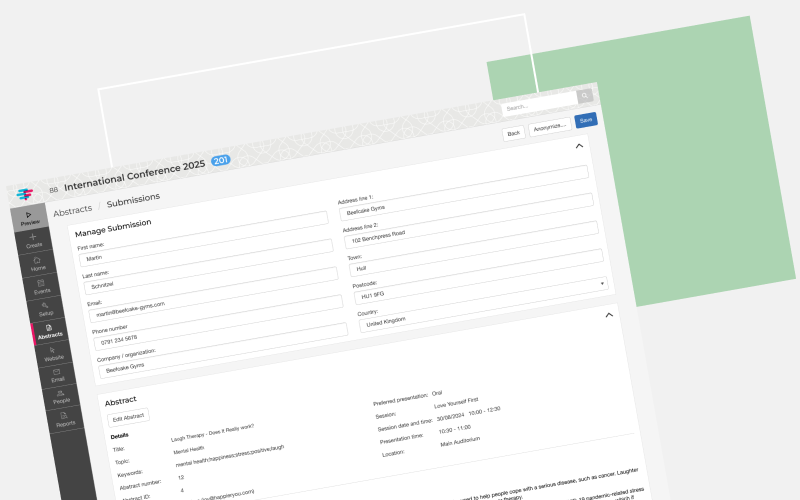The height and width of the screenshot is (500, 800).
Task: Click the Edit Abstract button
Action: (129, 417)
